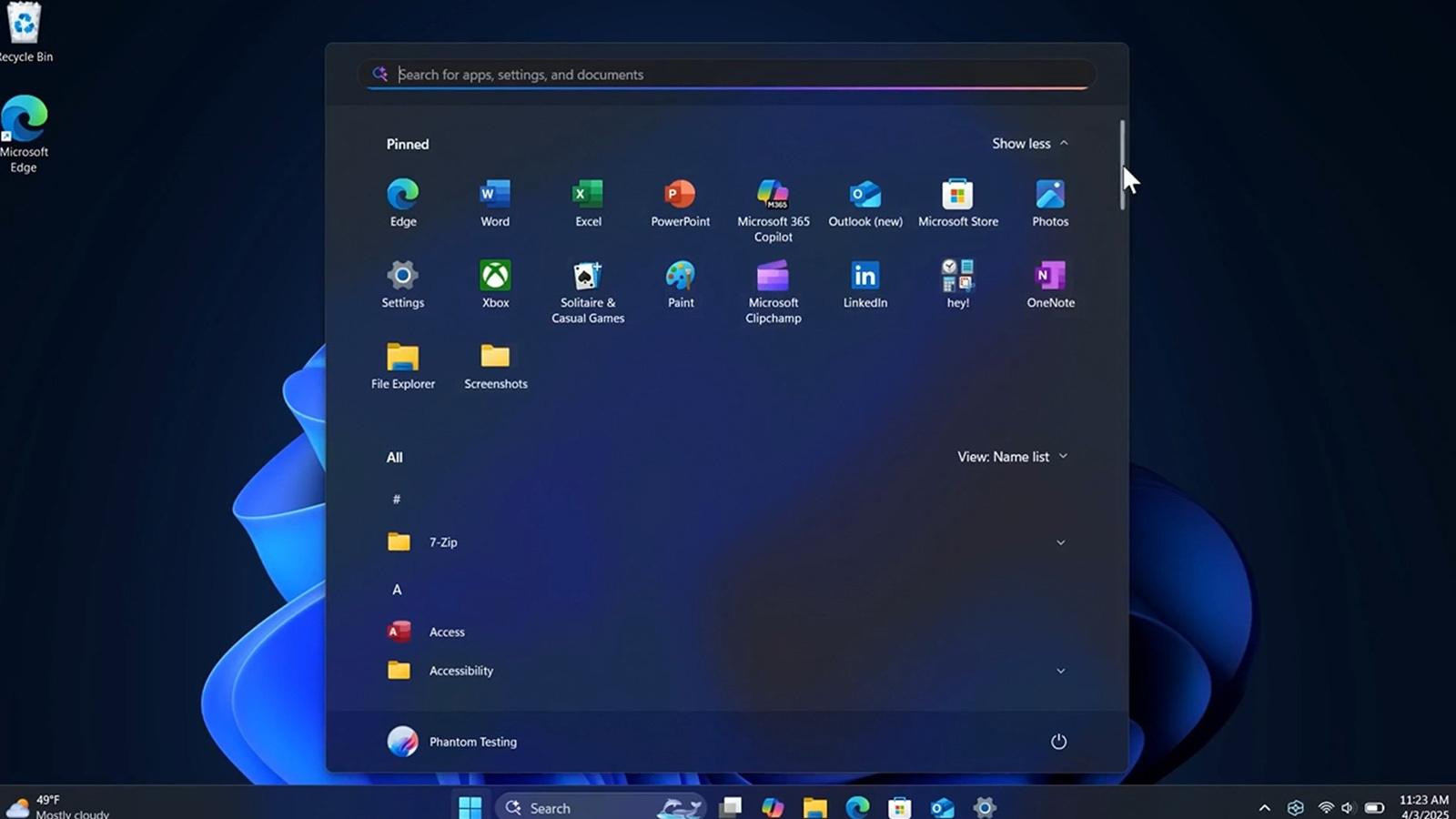This screenshot has height=819, width=1456.
Task: Open Edge from the pinned apps
Action: pos(403,203)
